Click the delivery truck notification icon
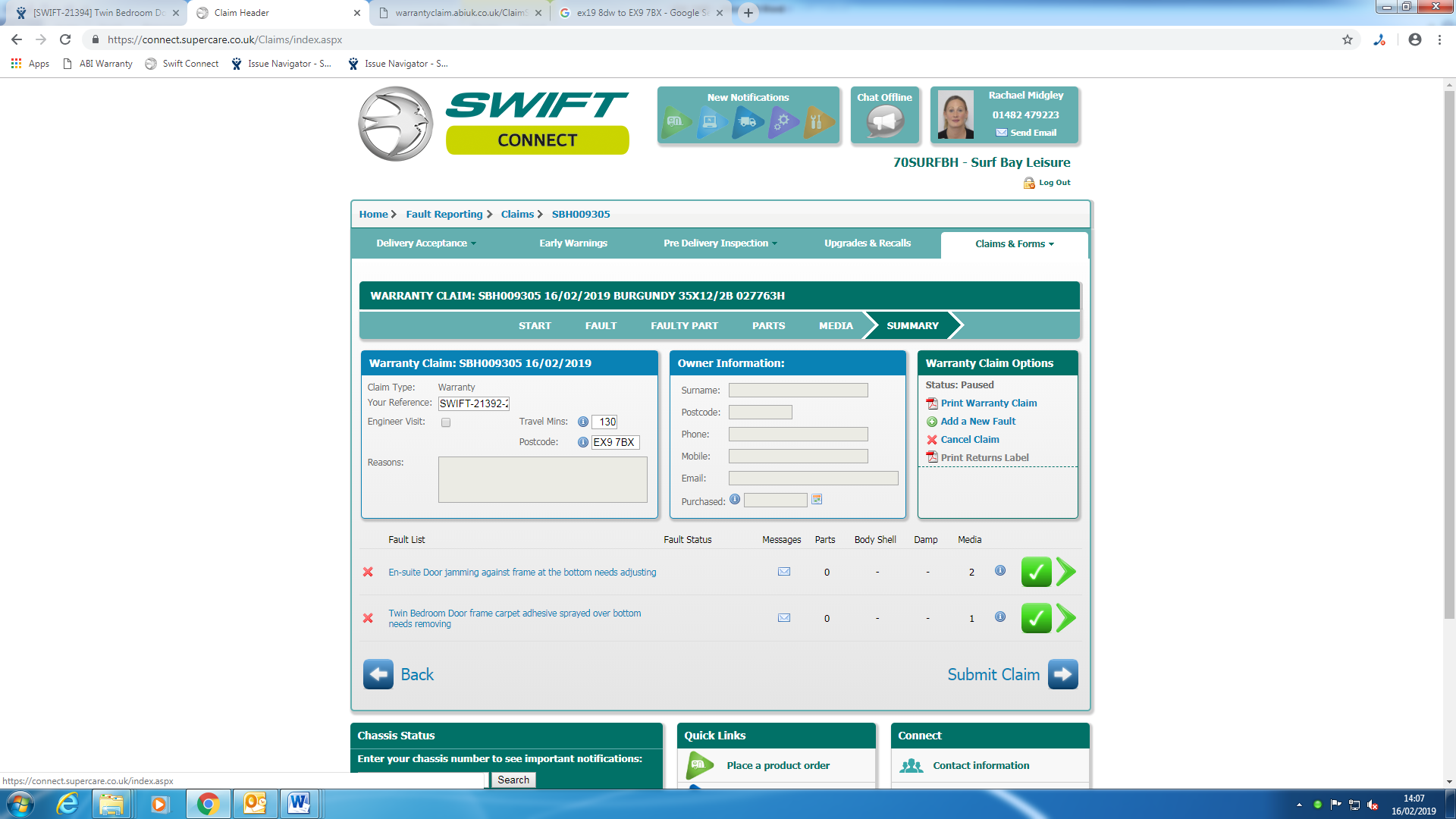This screenshot has height=819, width=1456. [747, 121]
